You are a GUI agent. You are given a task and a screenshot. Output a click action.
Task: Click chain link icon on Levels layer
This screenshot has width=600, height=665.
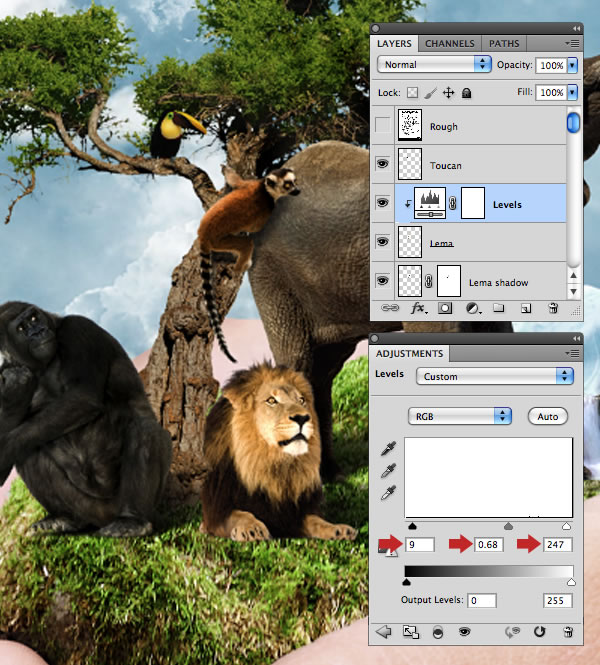tap(452, 204)
